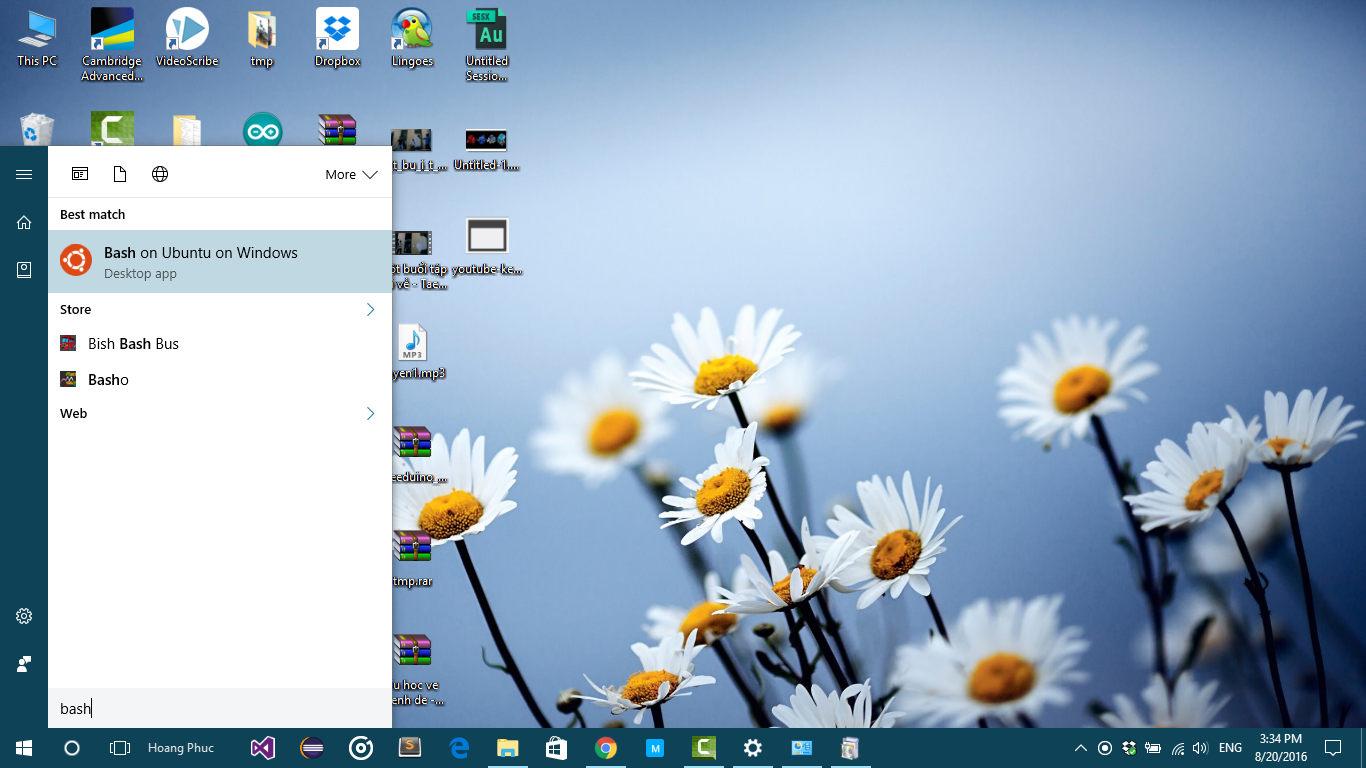
Task: Open Cortana settings gear
Action: (24, 616)
